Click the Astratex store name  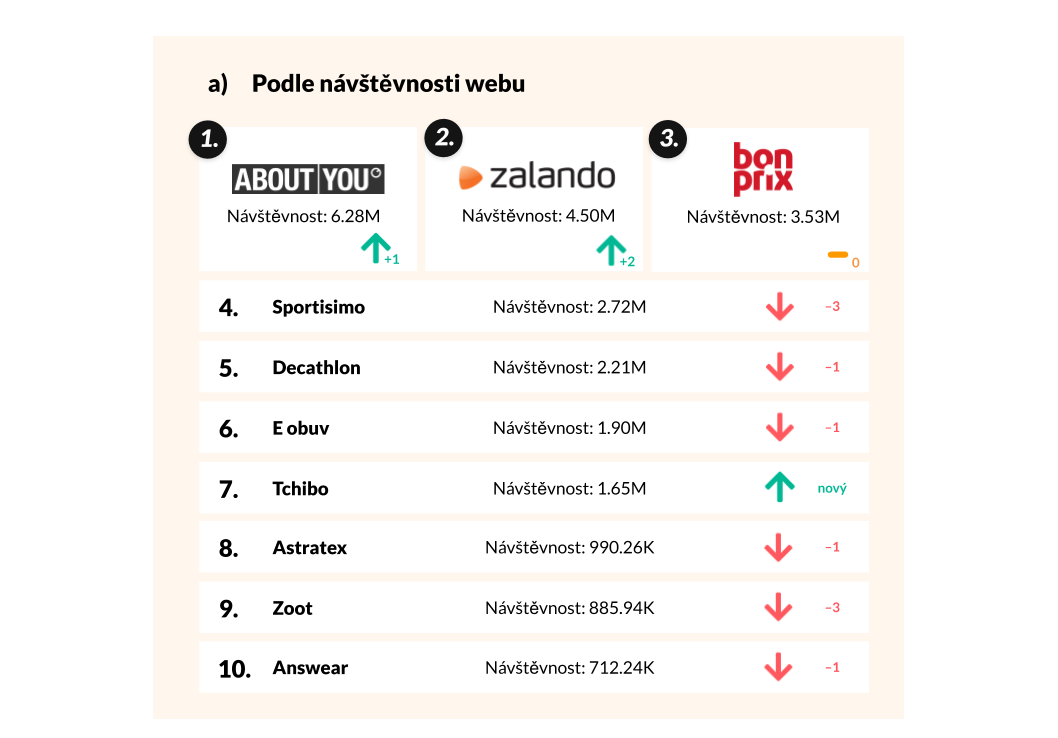[x=309, y=548]
